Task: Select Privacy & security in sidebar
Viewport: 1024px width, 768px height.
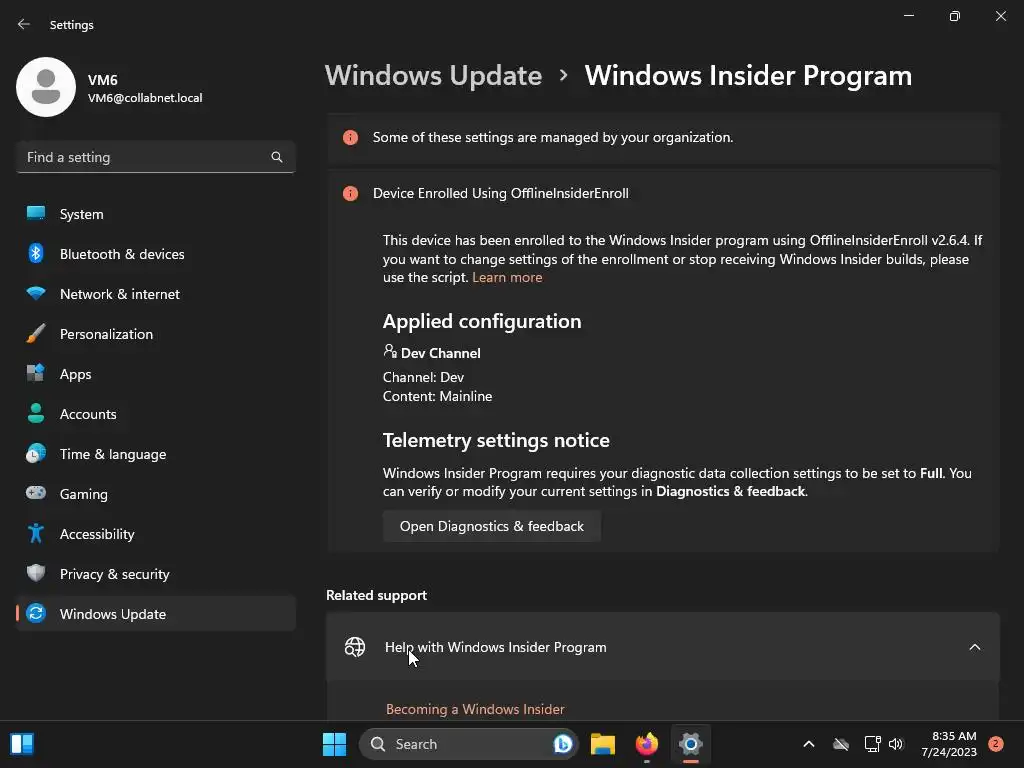Action: coord(155,573)
